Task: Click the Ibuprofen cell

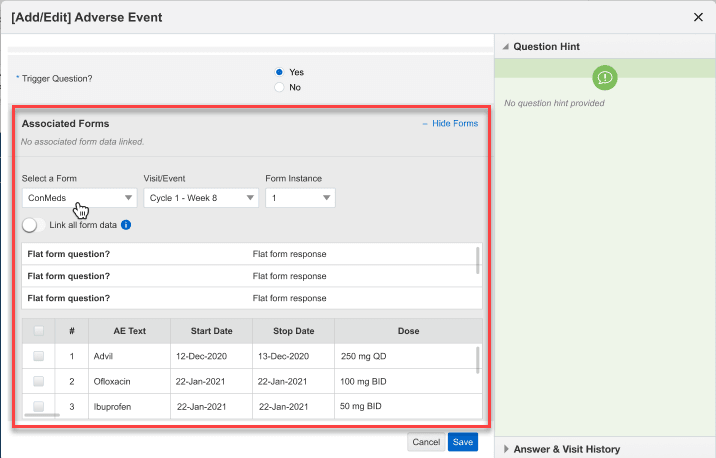Action: click(130, 406)
